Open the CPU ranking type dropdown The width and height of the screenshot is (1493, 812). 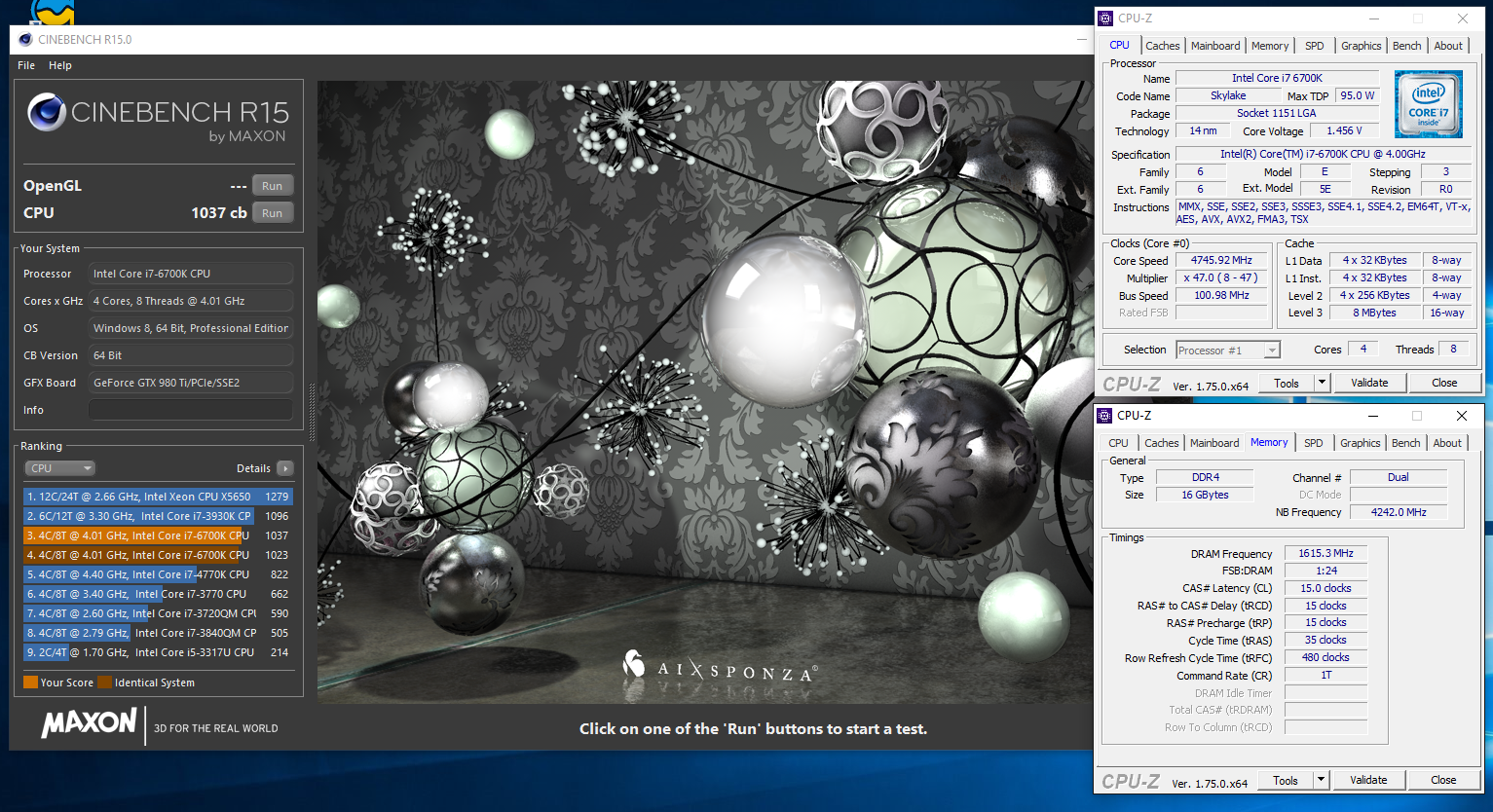pos(59,468)
